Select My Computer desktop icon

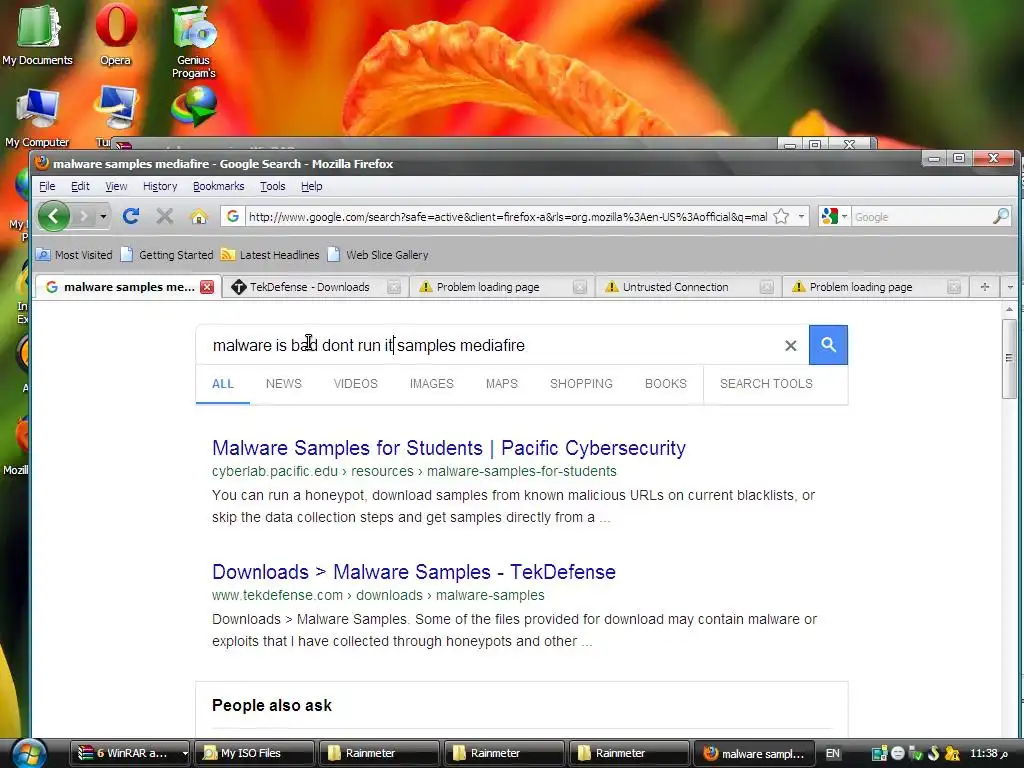pyautogui.click(x=37, y=118)
